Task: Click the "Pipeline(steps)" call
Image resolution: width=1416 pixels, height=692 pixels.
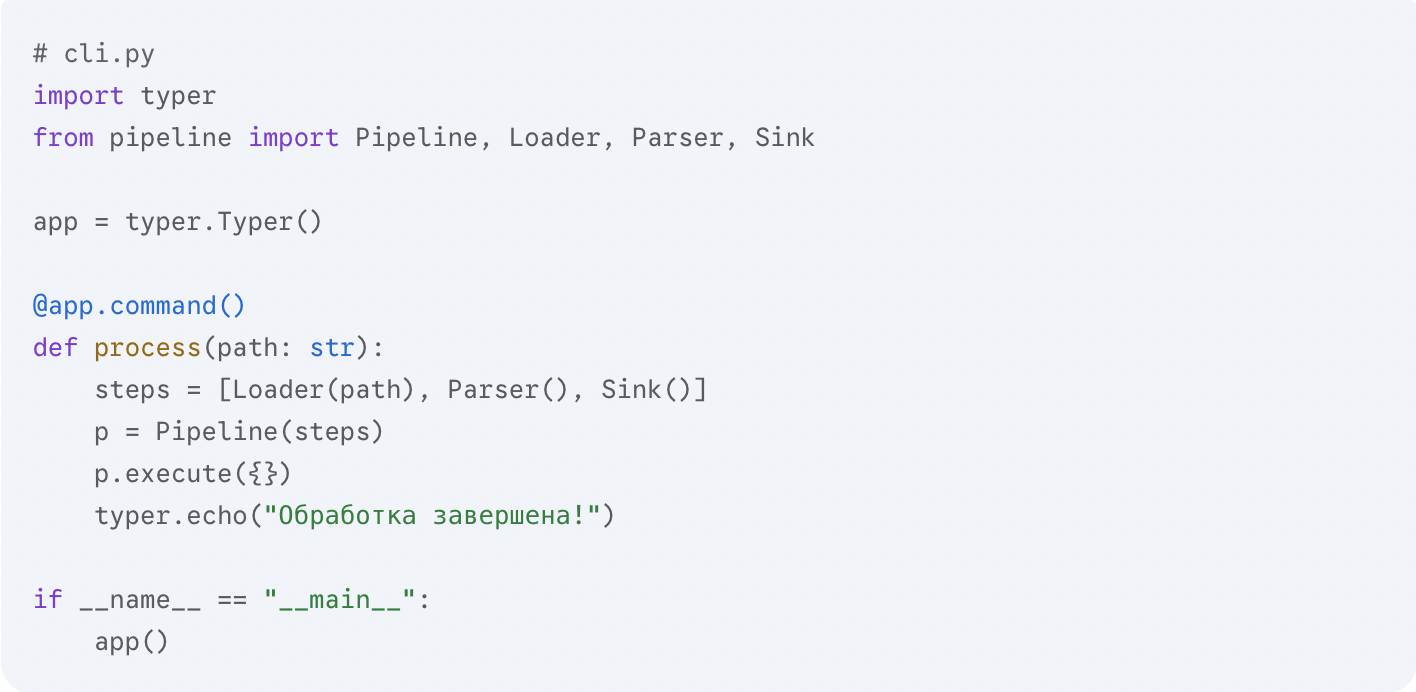Action: 269,432
